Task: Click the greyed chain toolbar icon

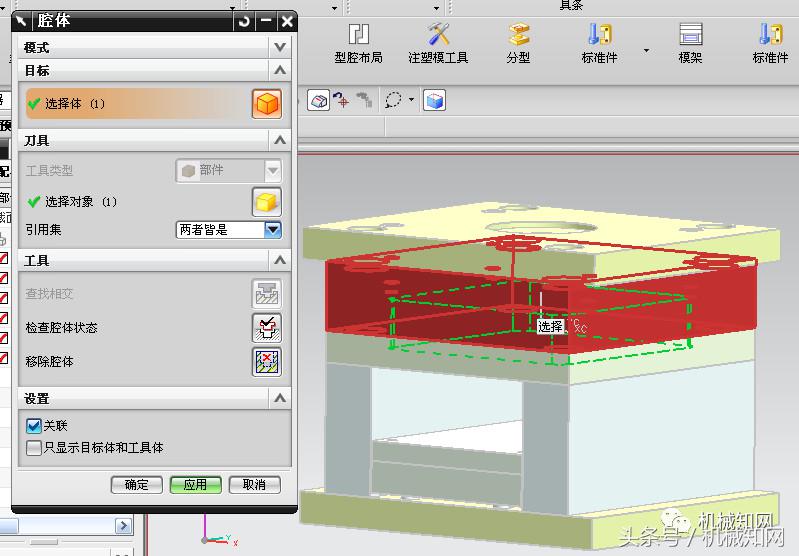Action: point(364,100)
